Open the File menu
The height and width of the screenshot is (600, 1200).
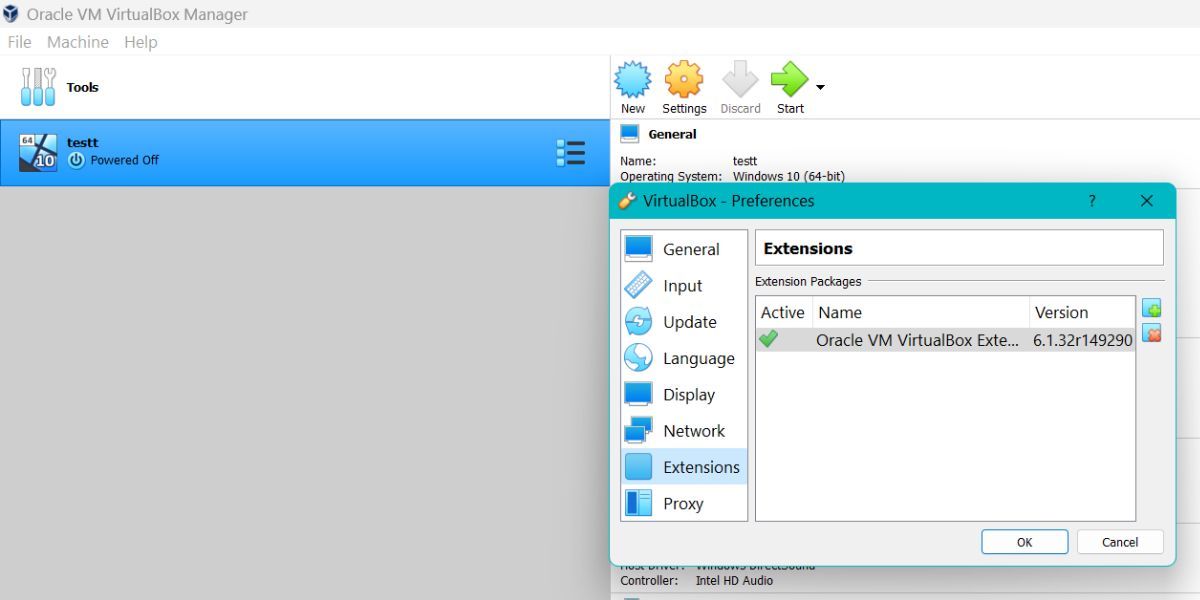point(18,42)
